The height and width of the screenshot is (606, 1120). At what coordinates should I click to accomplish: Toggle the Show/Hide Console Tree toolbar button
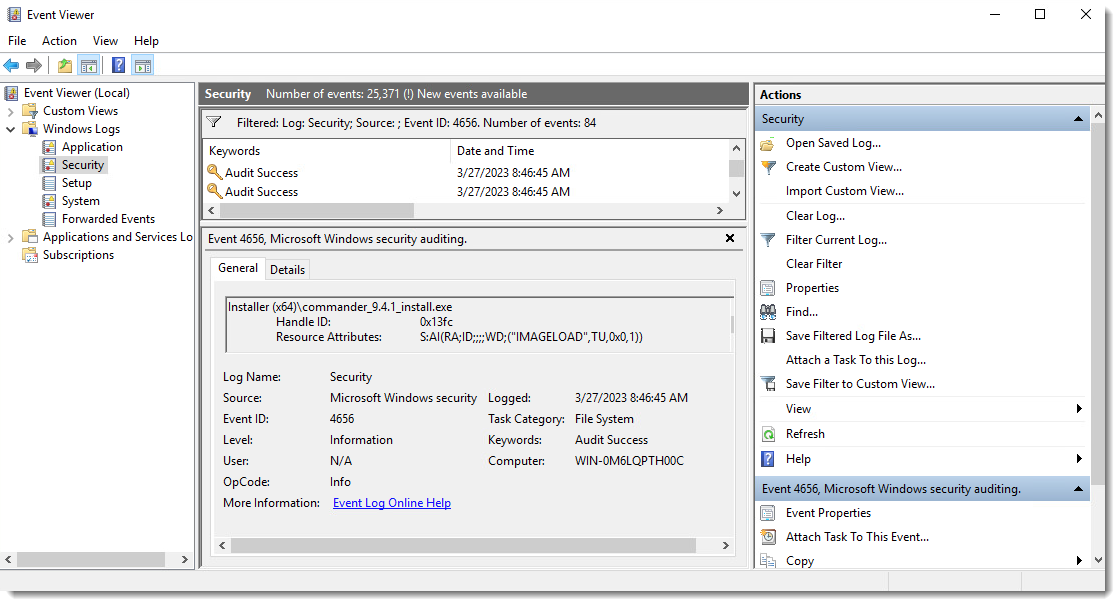click(87, 65)
